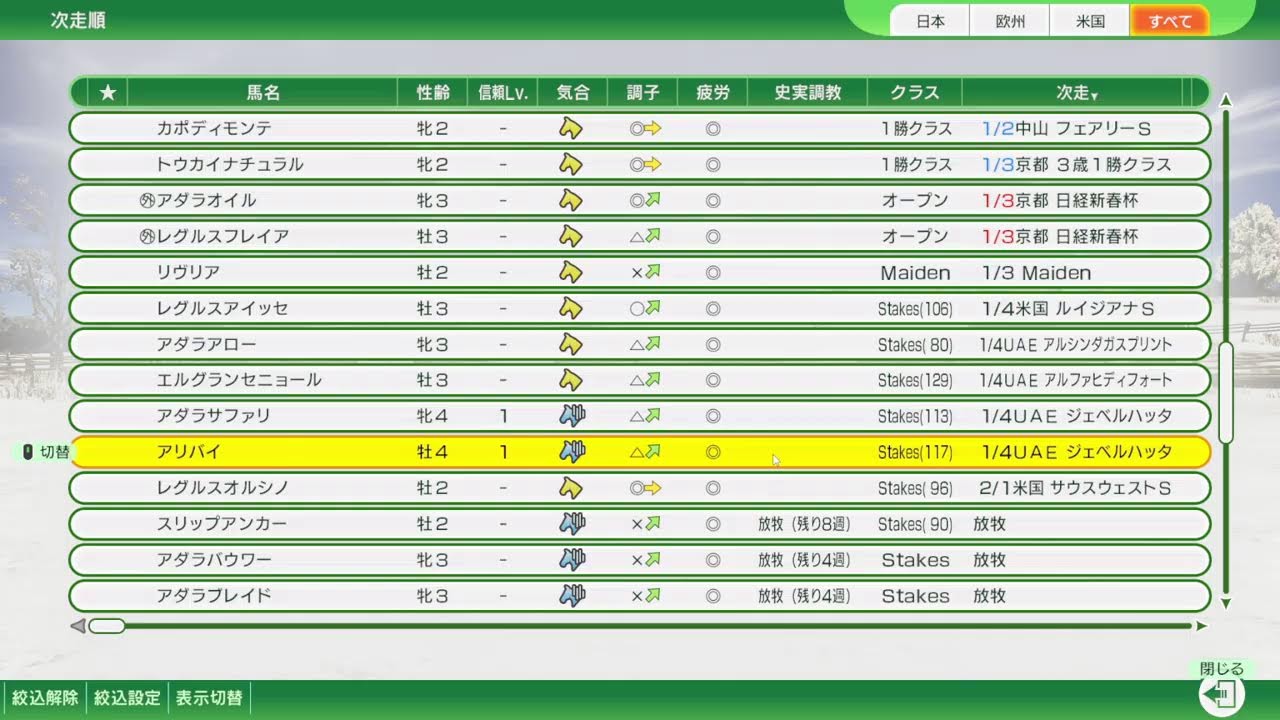
Task: Click the 表示切替 display switch button
Action: (x=209, y=698)
